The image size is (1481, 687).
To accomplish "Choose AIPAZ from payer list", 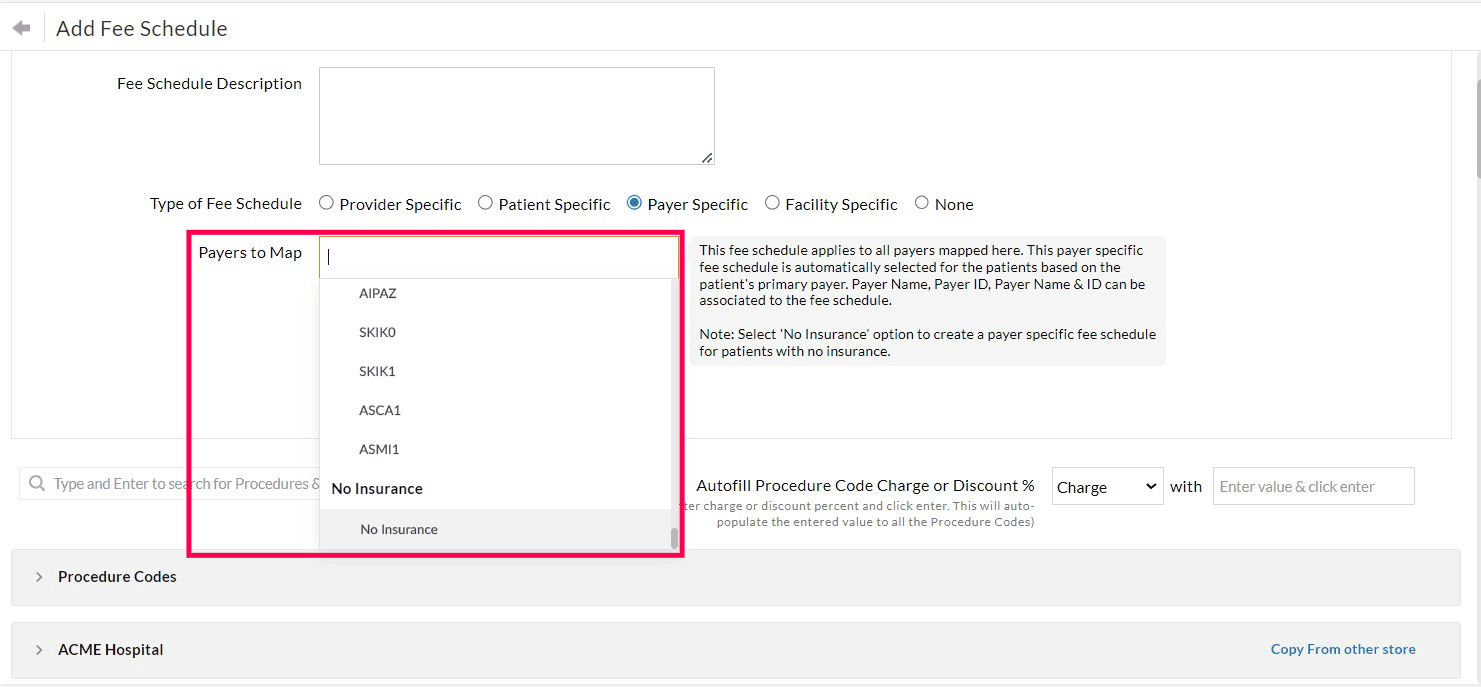I will pos(378,294).
